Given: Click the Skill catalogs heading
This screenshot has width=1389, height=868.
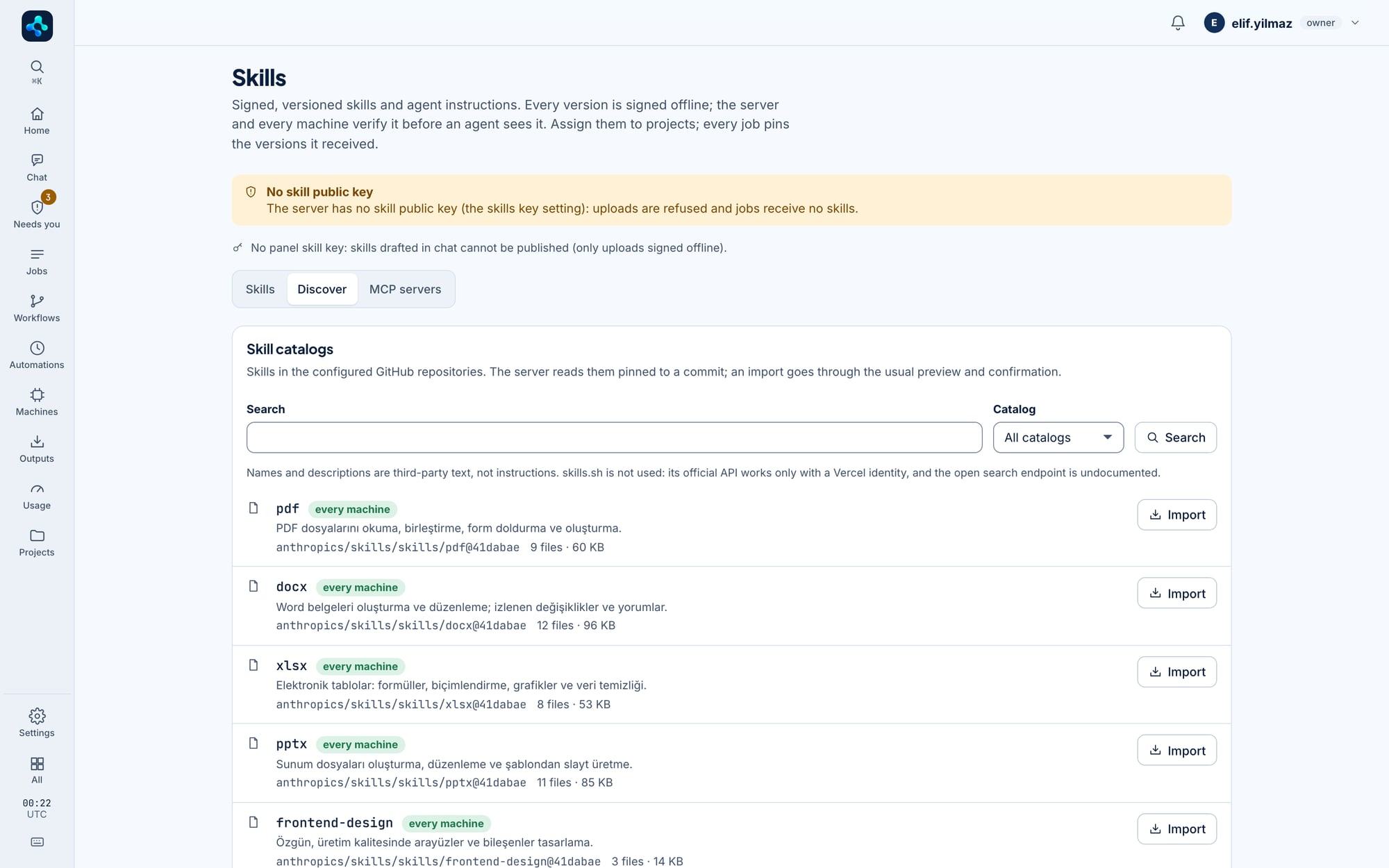Looking at the screenshot, I should point(290,349).
